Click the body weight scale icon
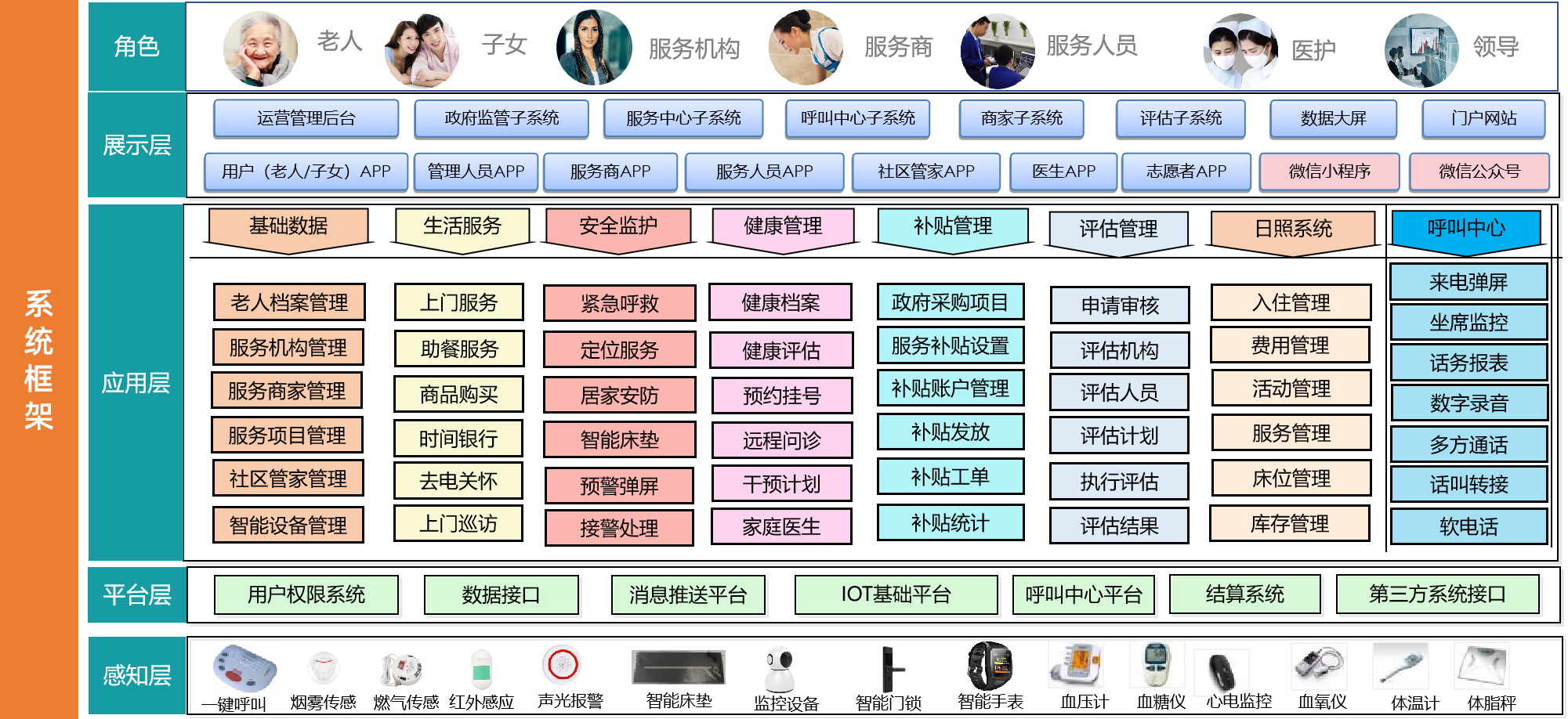Screen dimensions: 1568x719 [x=1481, y=666]
